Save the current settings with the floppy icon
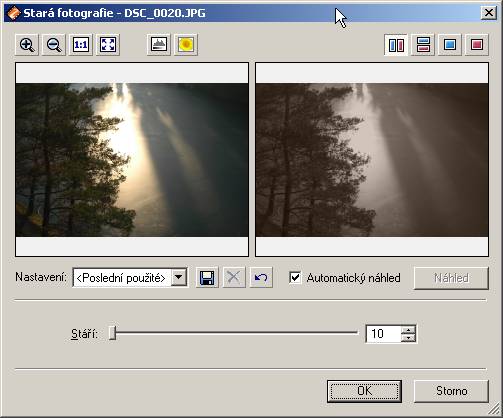 coord(207,277)
